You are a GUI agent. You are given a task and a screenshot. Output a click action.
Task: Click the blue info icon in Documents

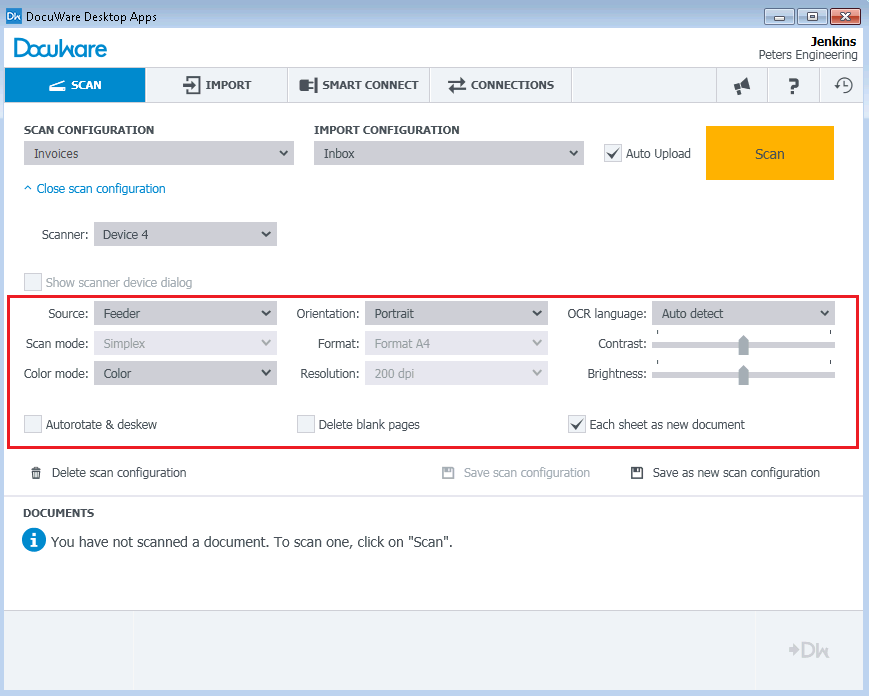pyautogui.click(x=34, y=541)
